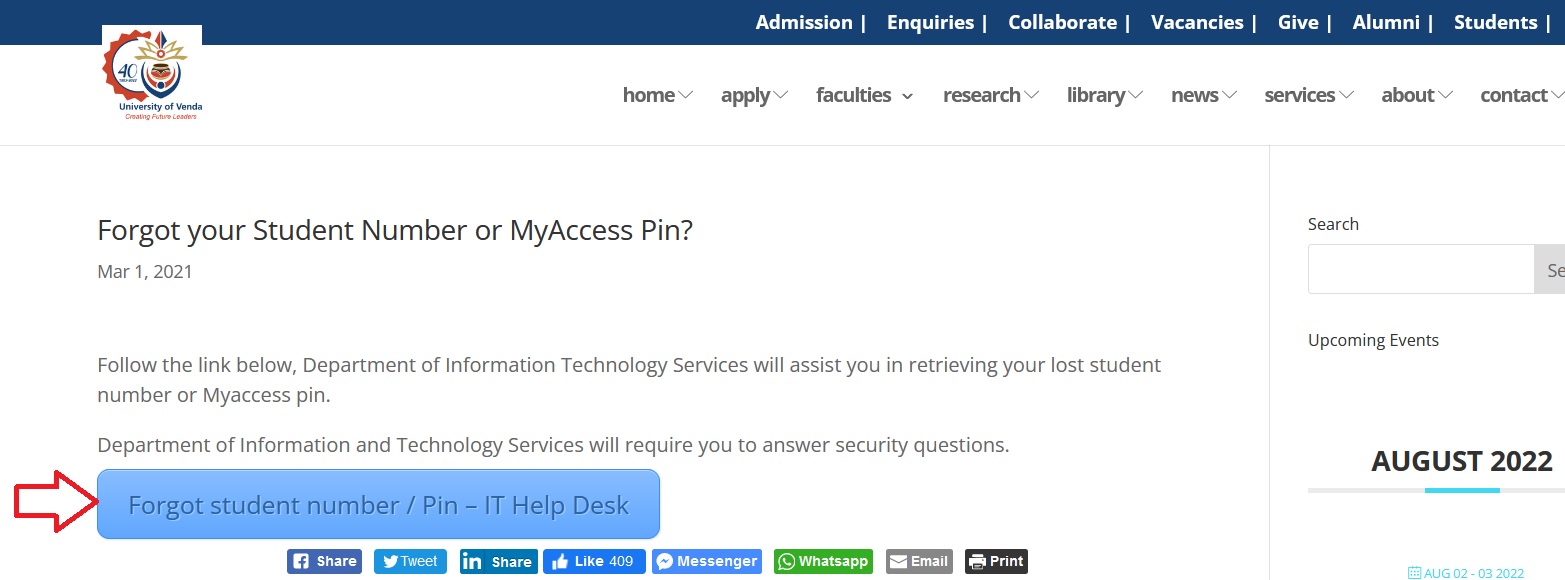1565x580 pixels.
Task: Open the Alumni link in header
Action: (x=1384, y=22)
